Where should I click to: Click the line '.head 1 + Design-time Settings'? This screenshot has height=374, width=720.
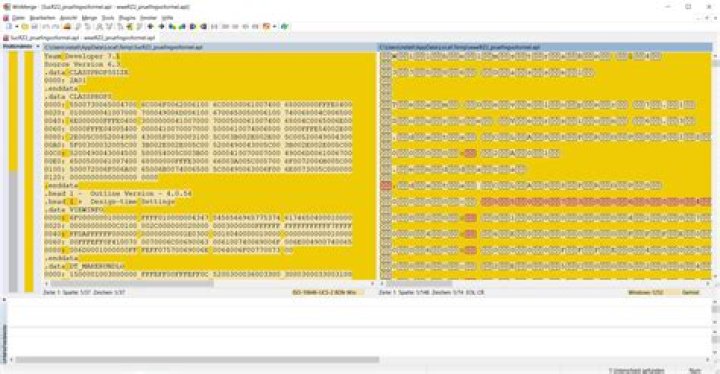110,202
